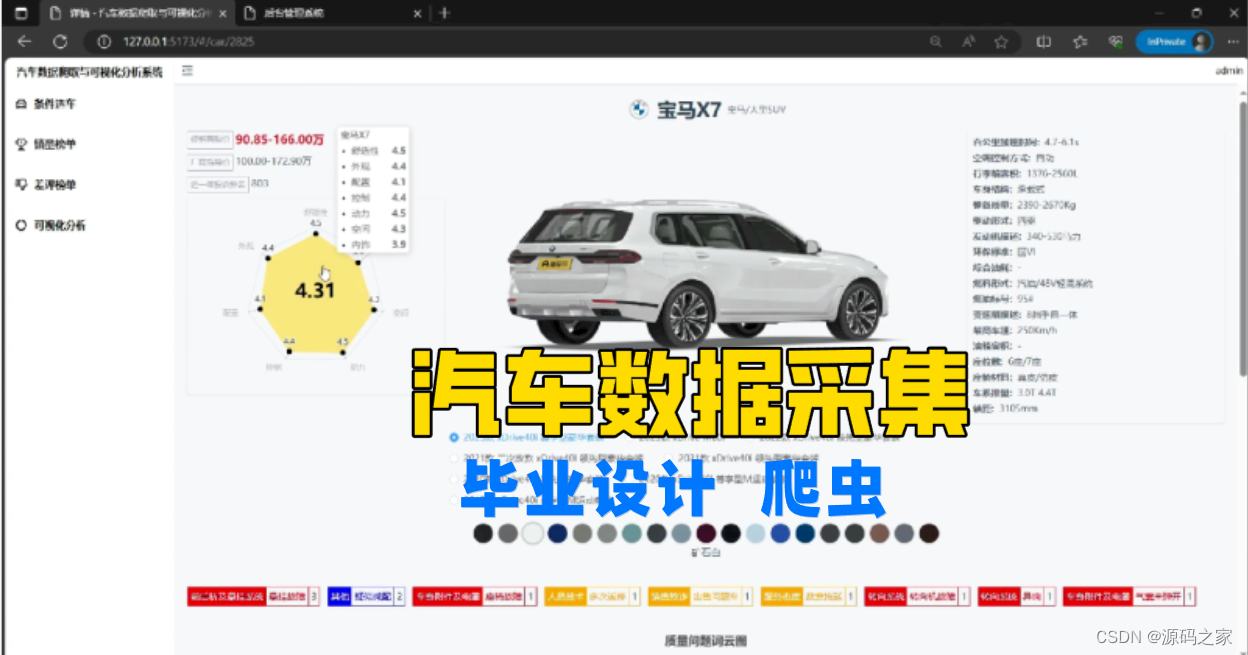
Task: Click the 质量问题词云图 heading
Action: point(706,640)
